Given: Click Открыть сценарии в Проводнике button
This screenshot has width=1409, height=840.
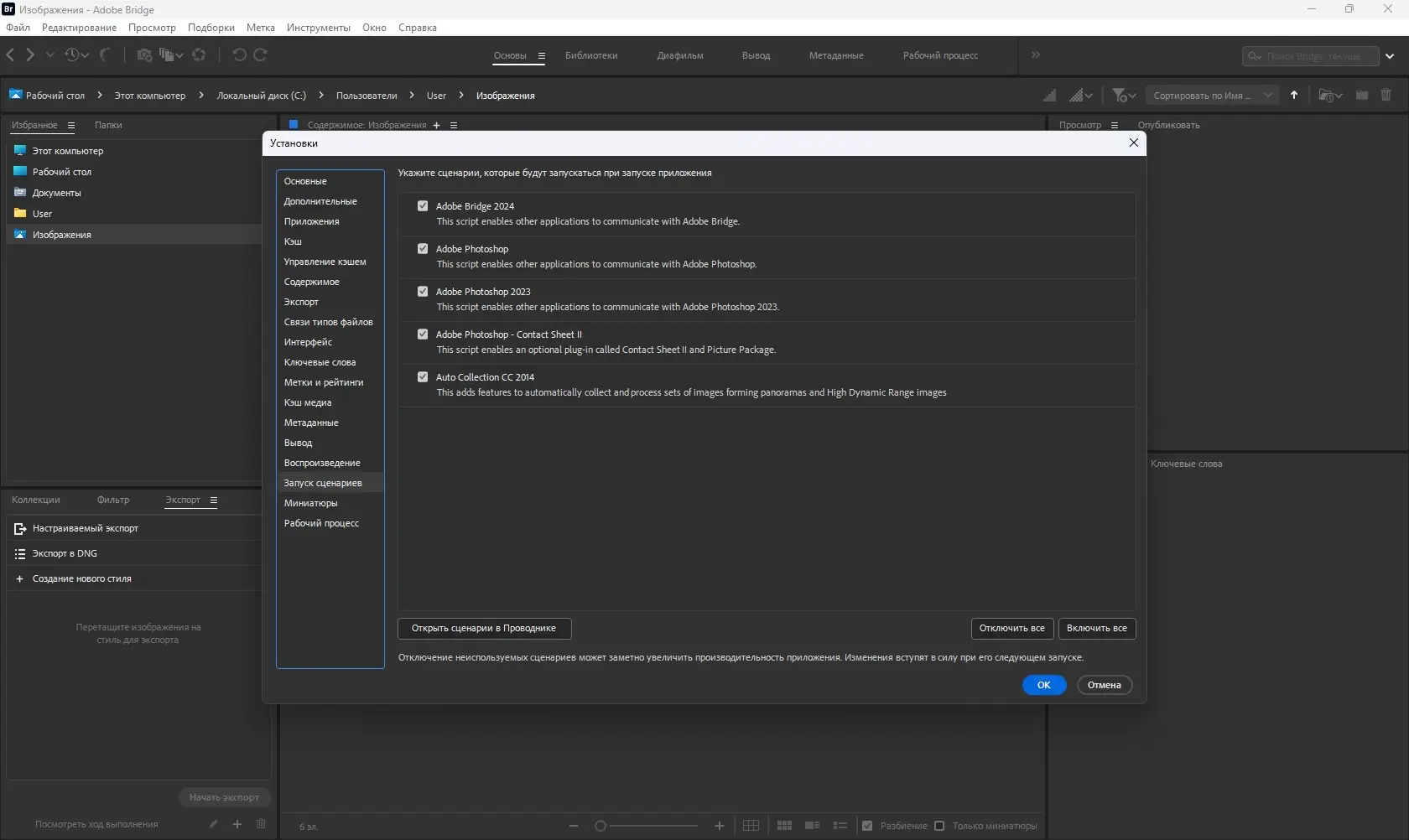Looking at the screenshot, I should point(484,629).
